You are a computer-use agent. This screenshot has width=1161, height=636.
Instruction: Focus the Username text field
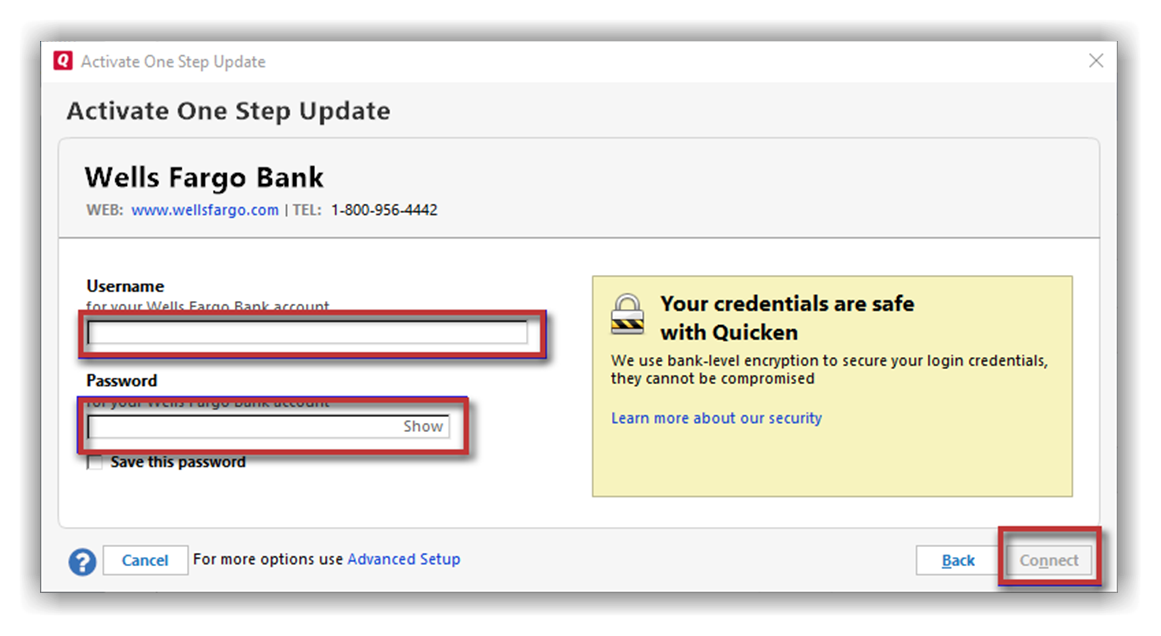(x=307, y=334)
